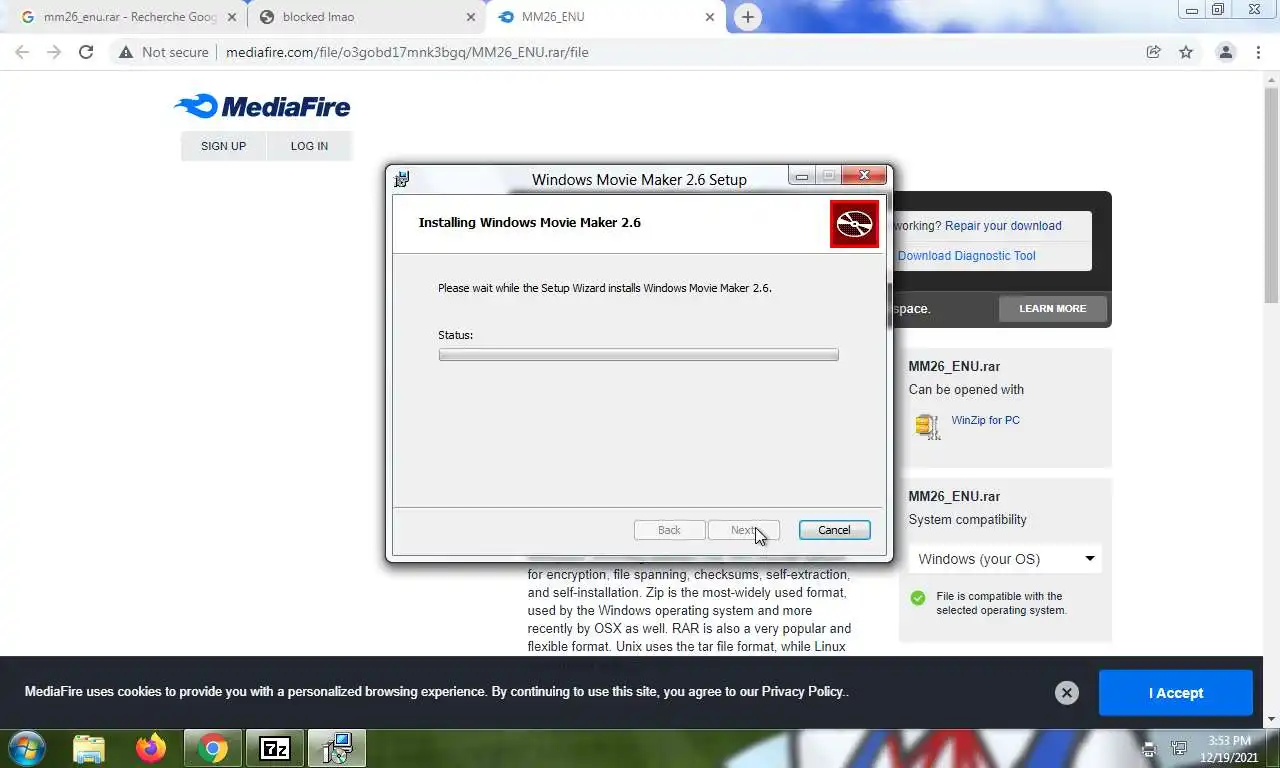Click the LEARN MORE button
The width and height of the screenshot is (1280, 768).
point(1052,309)
